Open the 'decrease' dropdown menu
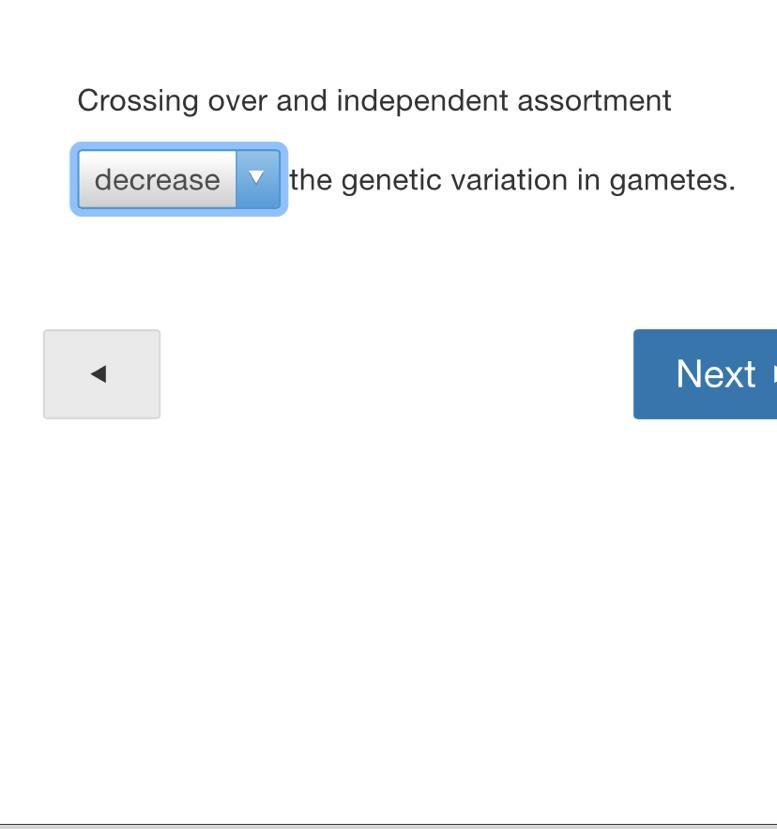777x829 pixels. pyautogui.click(x=179, y=179)
